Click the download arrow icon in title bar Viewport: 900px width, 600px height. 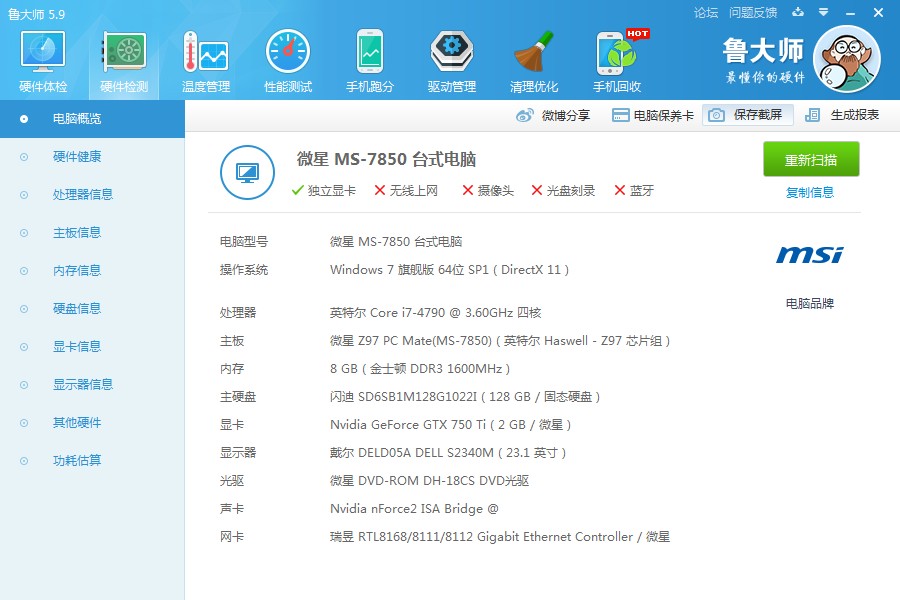798,12
